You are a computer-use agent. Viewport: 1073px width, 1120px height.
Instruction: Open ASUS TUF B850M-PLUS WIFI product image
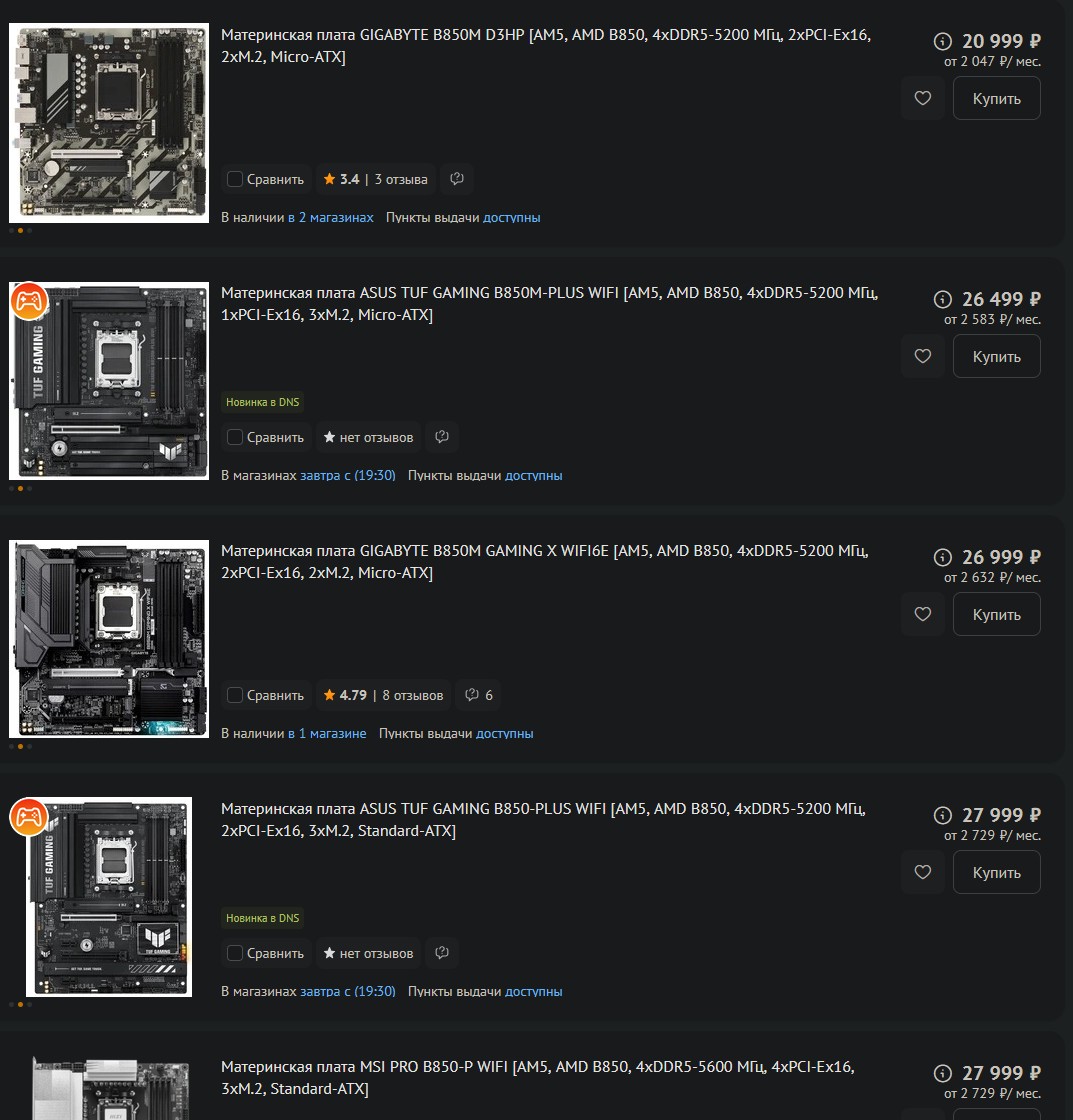click(x=109, y=381)
